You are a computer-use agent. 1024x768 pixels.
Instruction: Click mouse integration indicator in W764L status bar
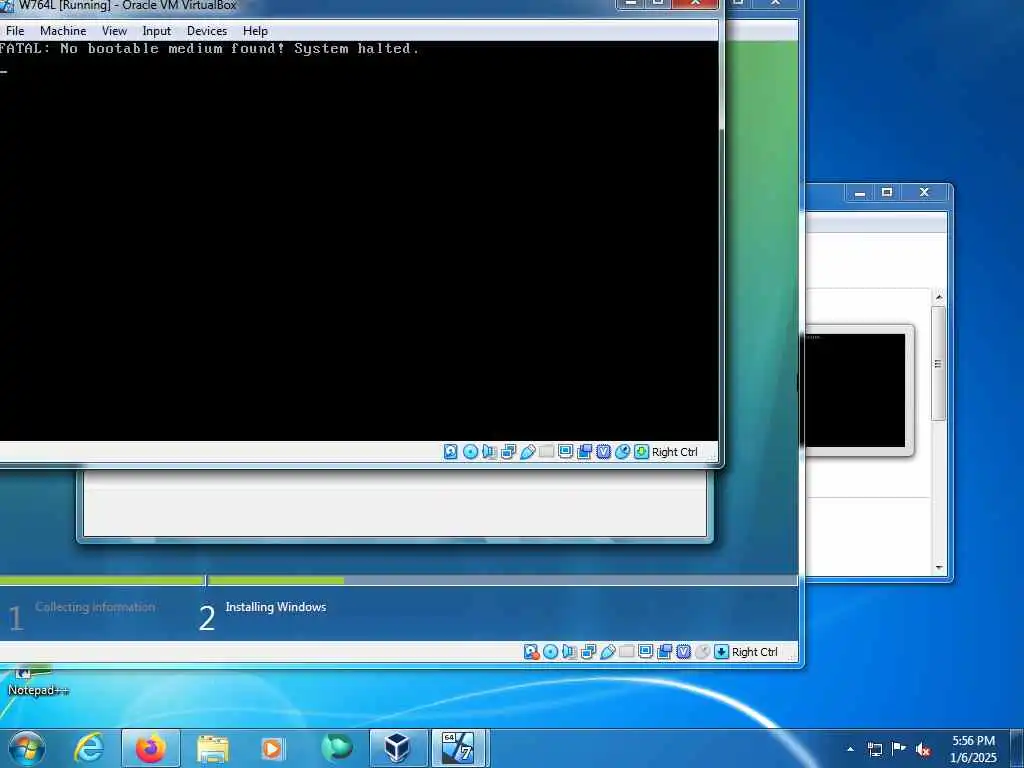[622, 452]
